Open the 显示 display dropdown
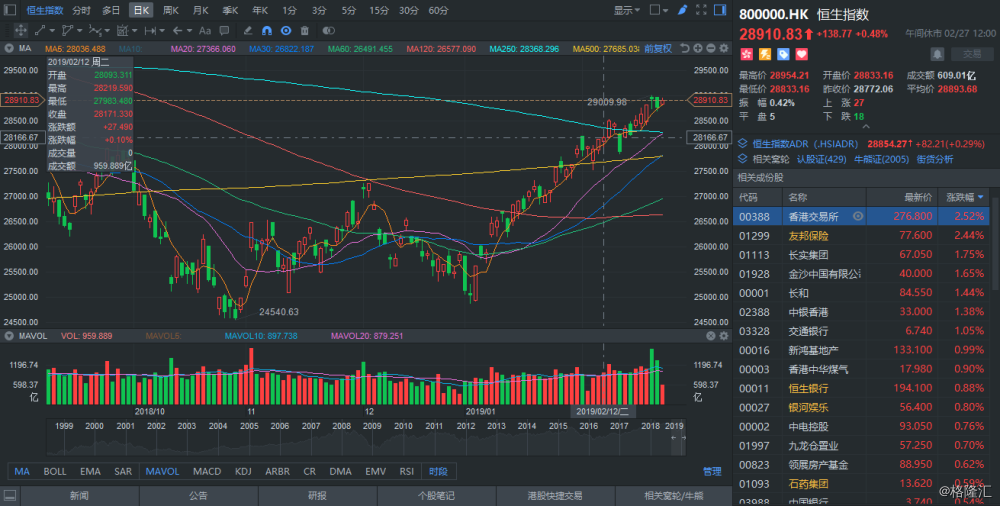 [627, 10]
